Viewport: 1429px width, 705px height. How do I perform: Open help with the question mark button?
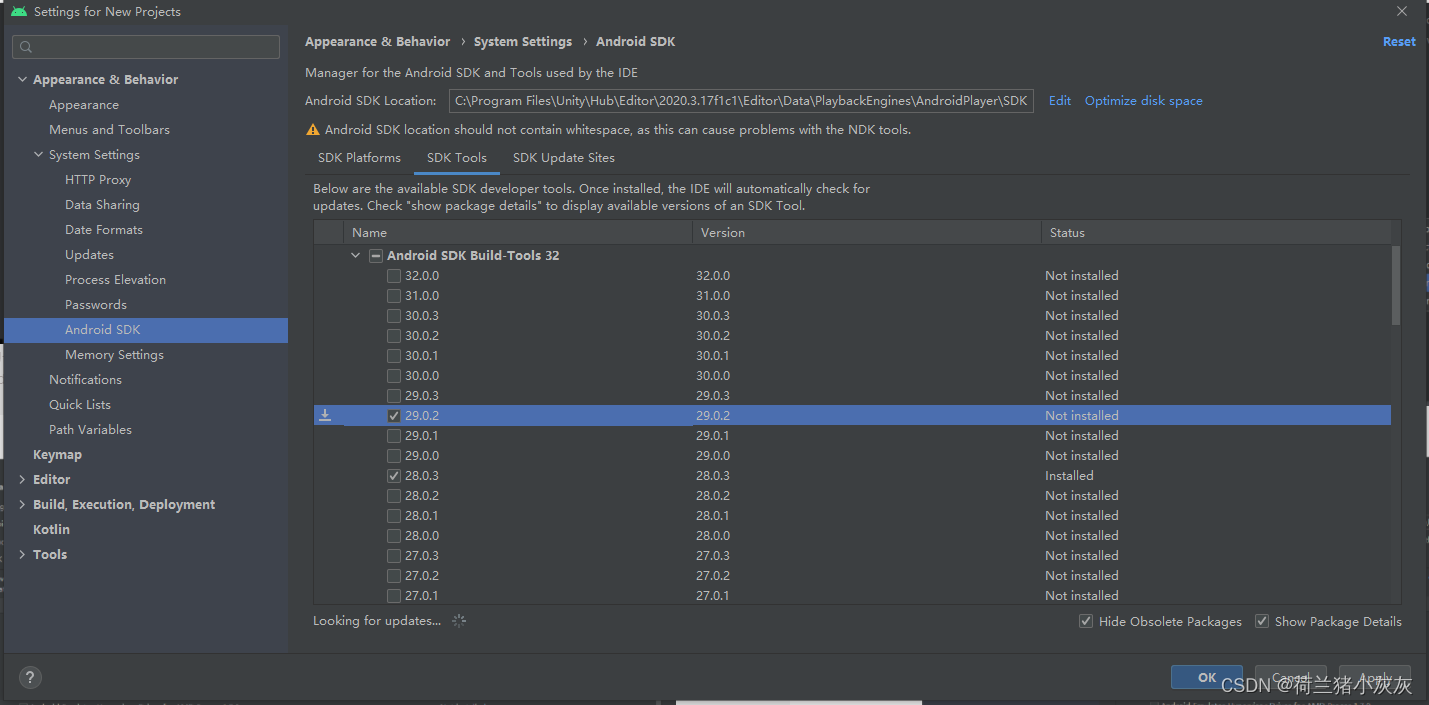[x=30, y=677]
